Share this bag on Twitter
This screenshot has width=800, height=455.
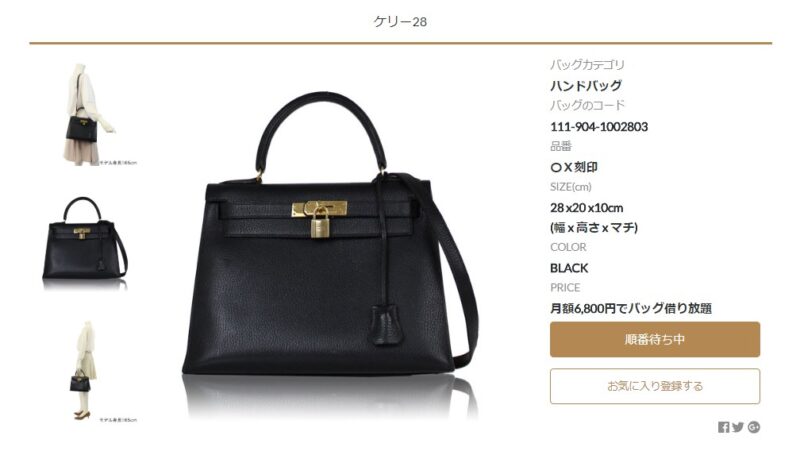tap(738, 427)
